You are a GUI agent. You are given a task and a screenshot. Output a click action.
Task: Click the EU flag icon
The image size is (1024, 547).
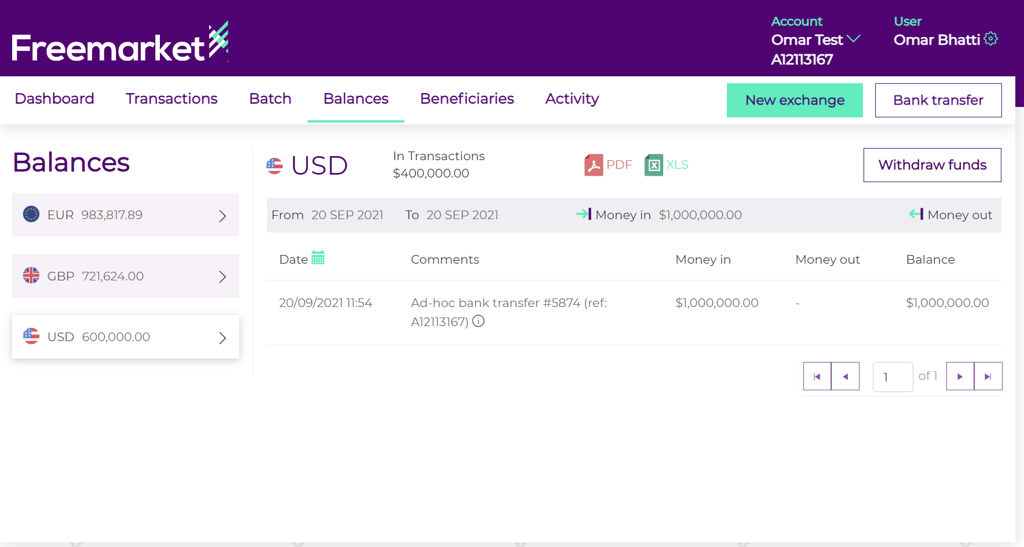pos(31,214)
